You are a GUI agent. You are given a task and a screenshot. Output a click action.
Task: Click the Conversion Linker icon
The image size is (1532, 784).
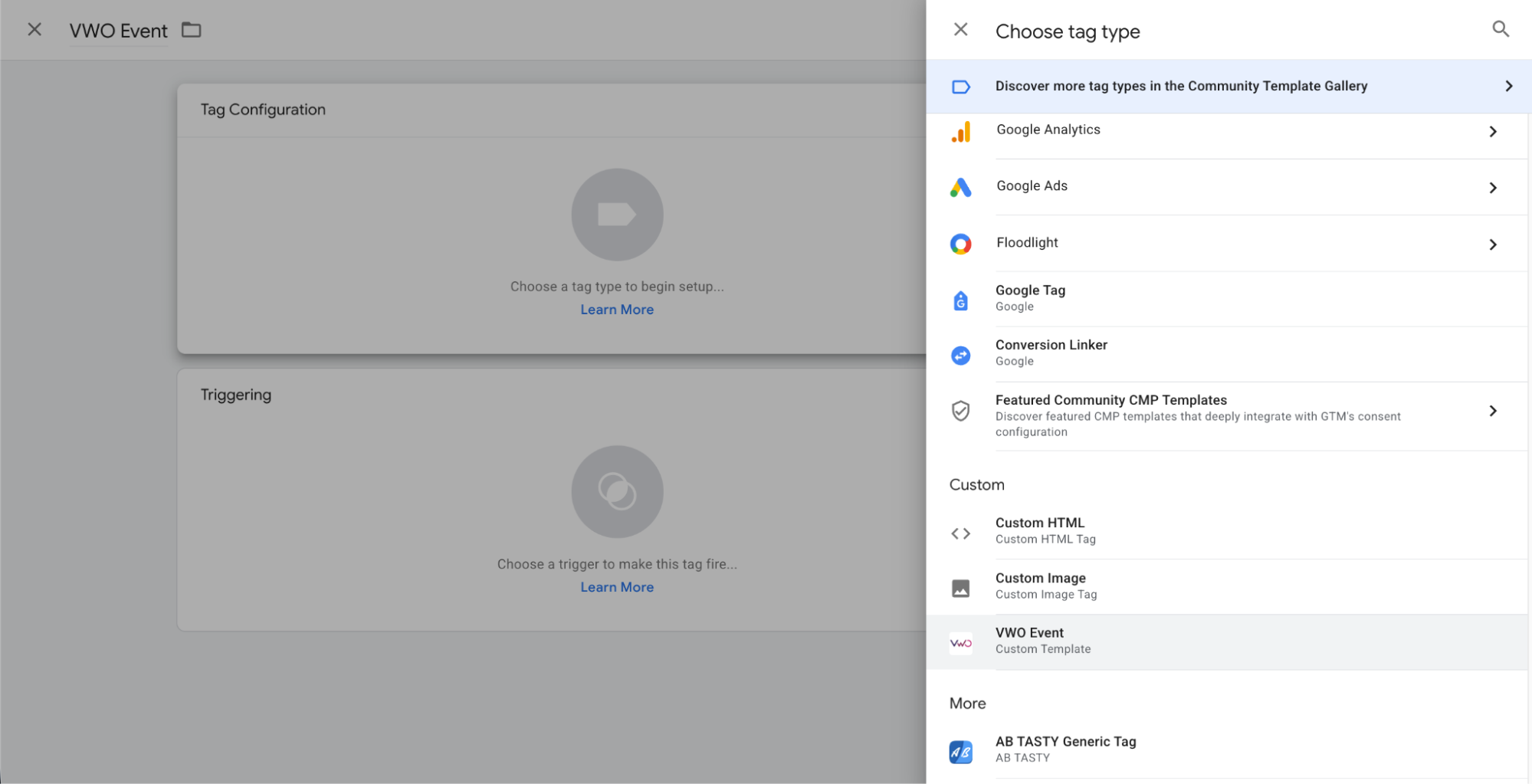[960, 356]
